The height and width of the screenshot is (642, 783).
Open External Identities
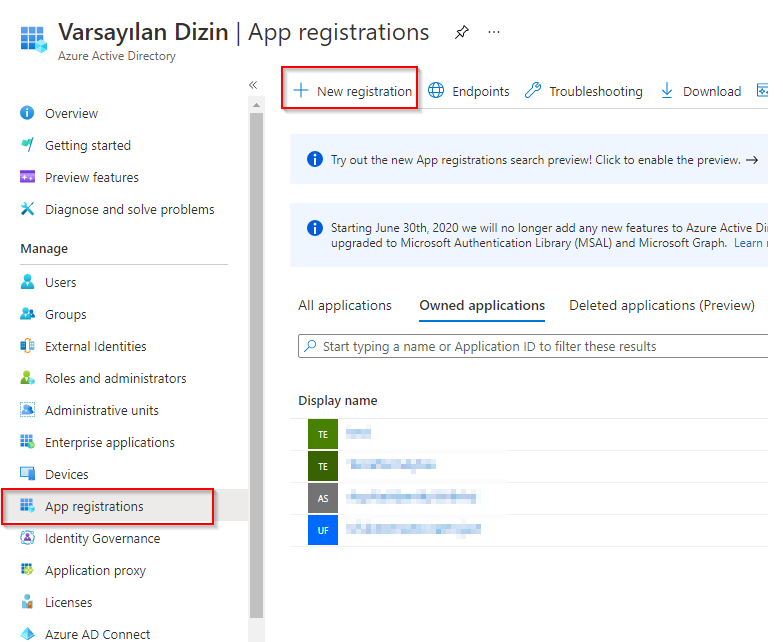pyautogui.click(x=95, y=346)
